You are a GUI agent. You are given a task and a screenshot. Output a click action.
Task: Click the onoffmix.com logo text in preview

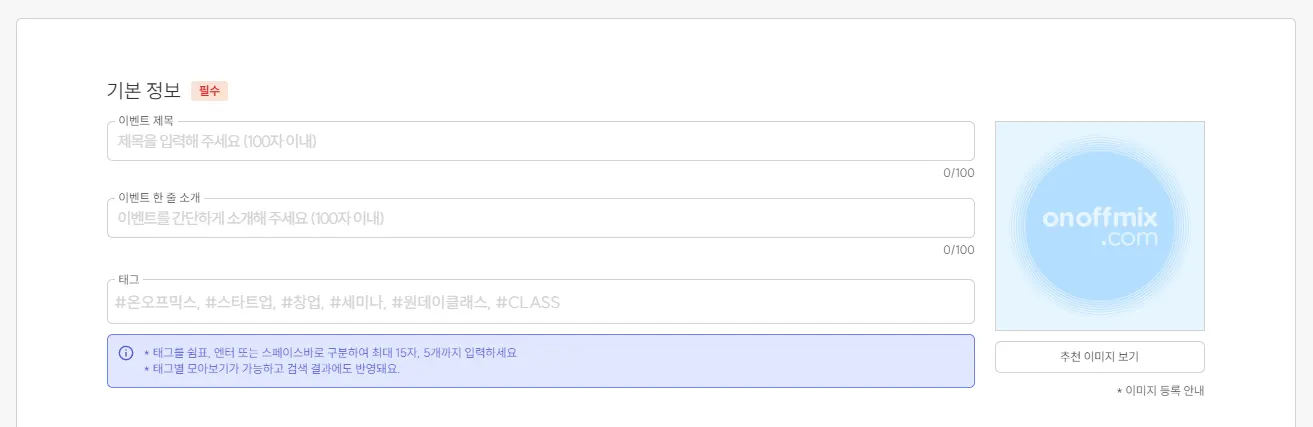(1099, 227)
